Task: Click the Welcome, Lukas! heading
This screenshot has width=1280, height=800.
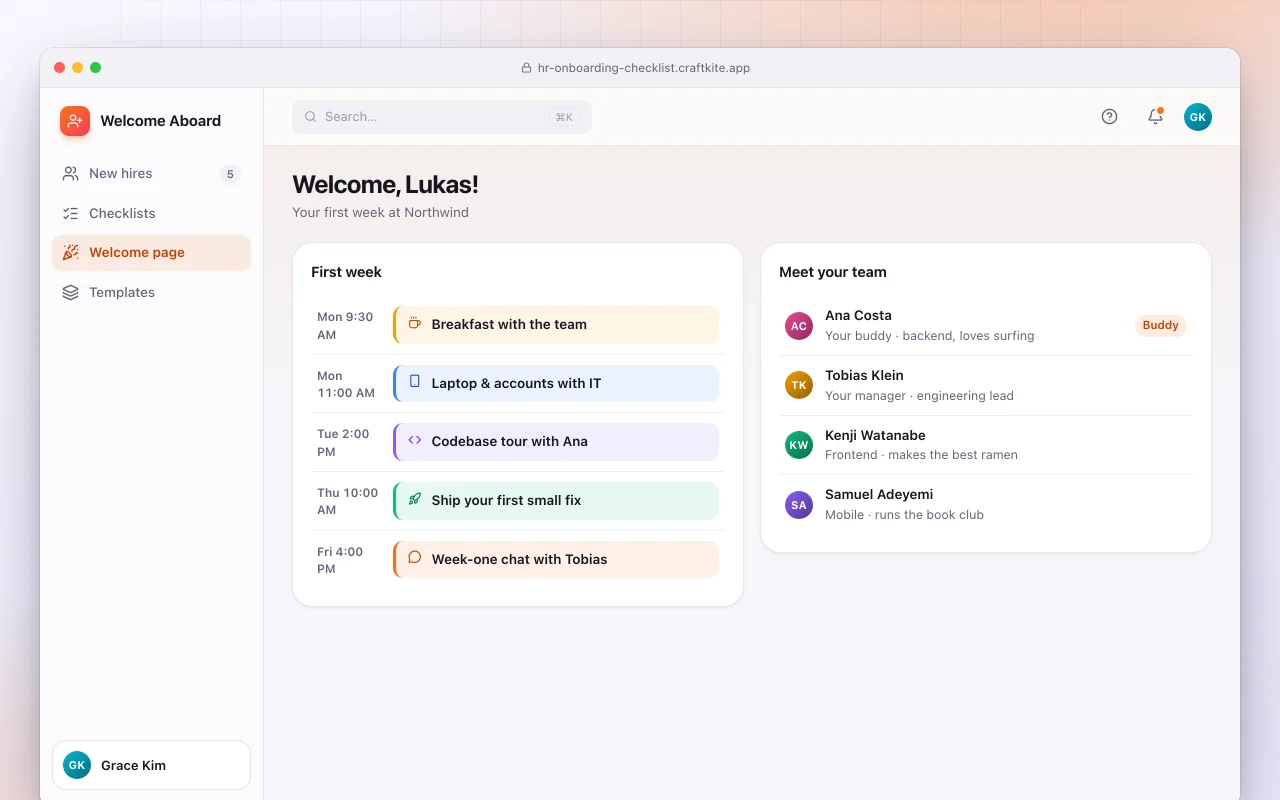Action: (385, 184)
